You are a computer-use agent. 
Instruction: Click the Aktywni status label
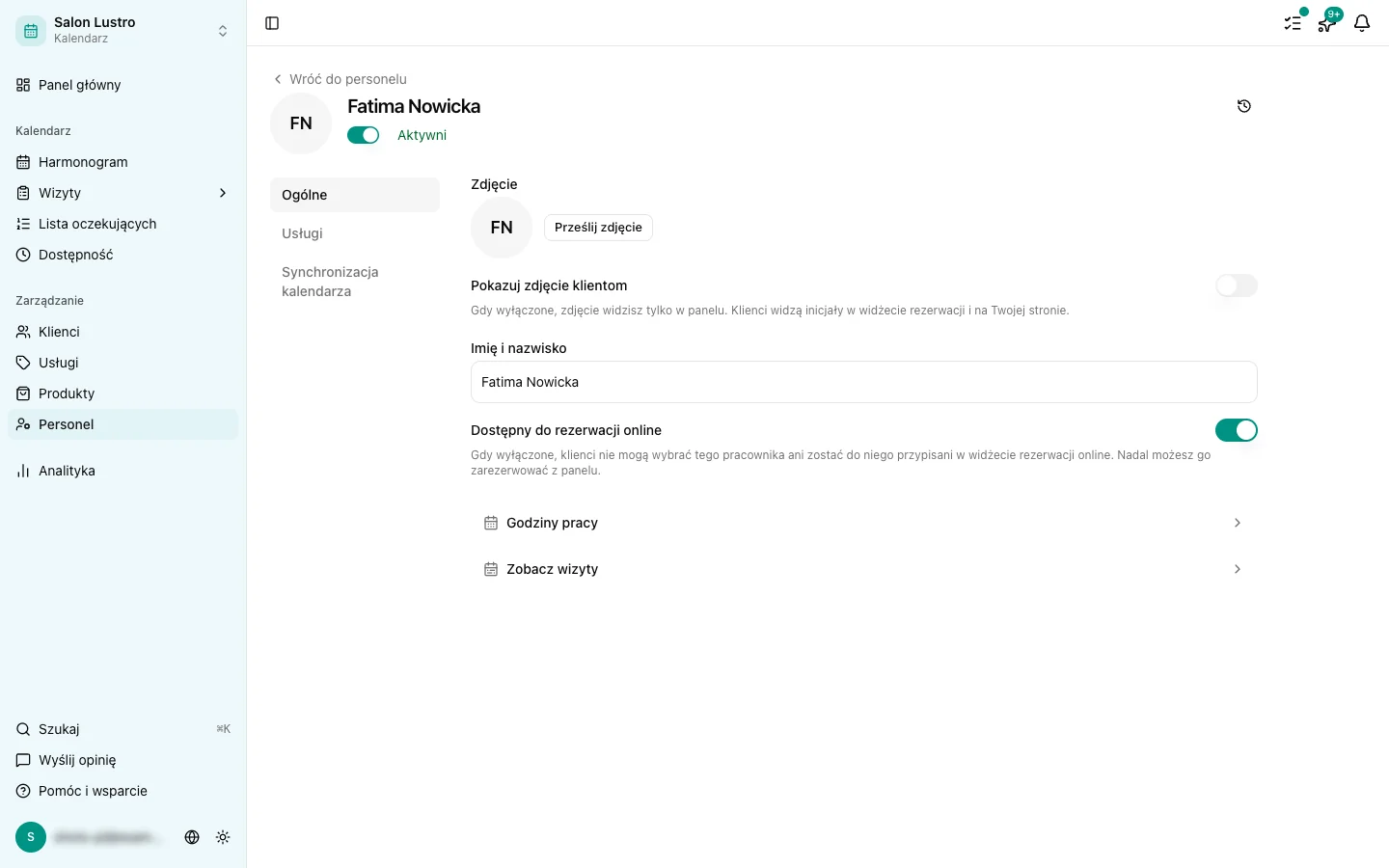click(422, 135)
